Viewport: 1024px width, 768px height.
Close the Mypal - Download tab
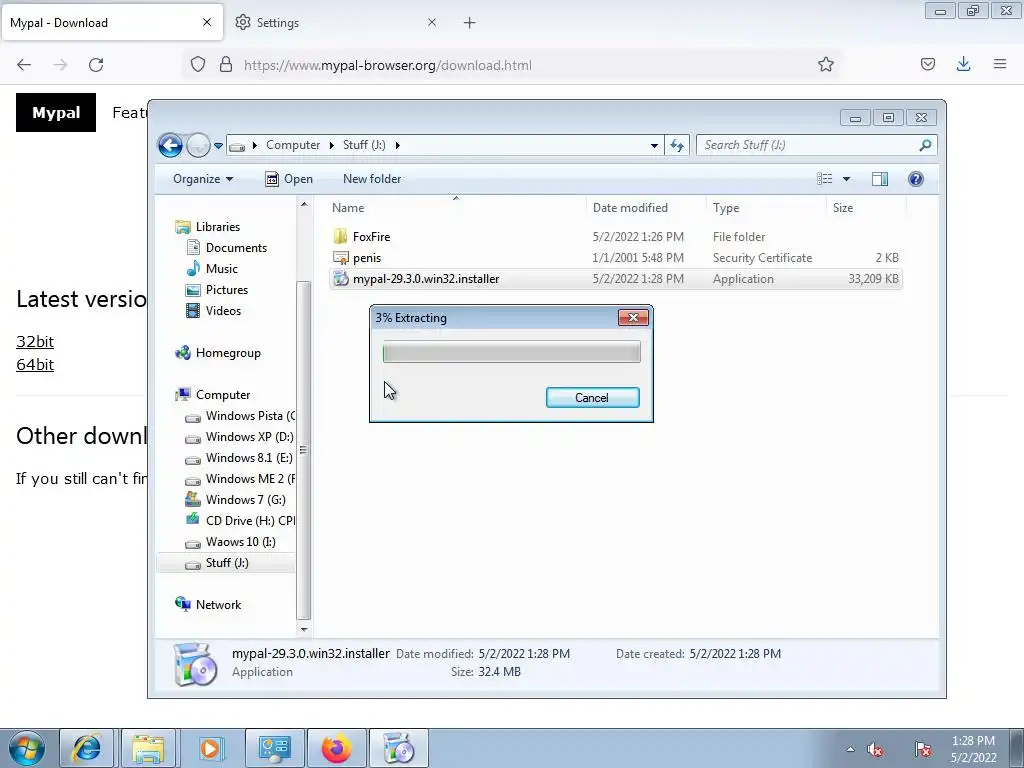coord(207,22)
